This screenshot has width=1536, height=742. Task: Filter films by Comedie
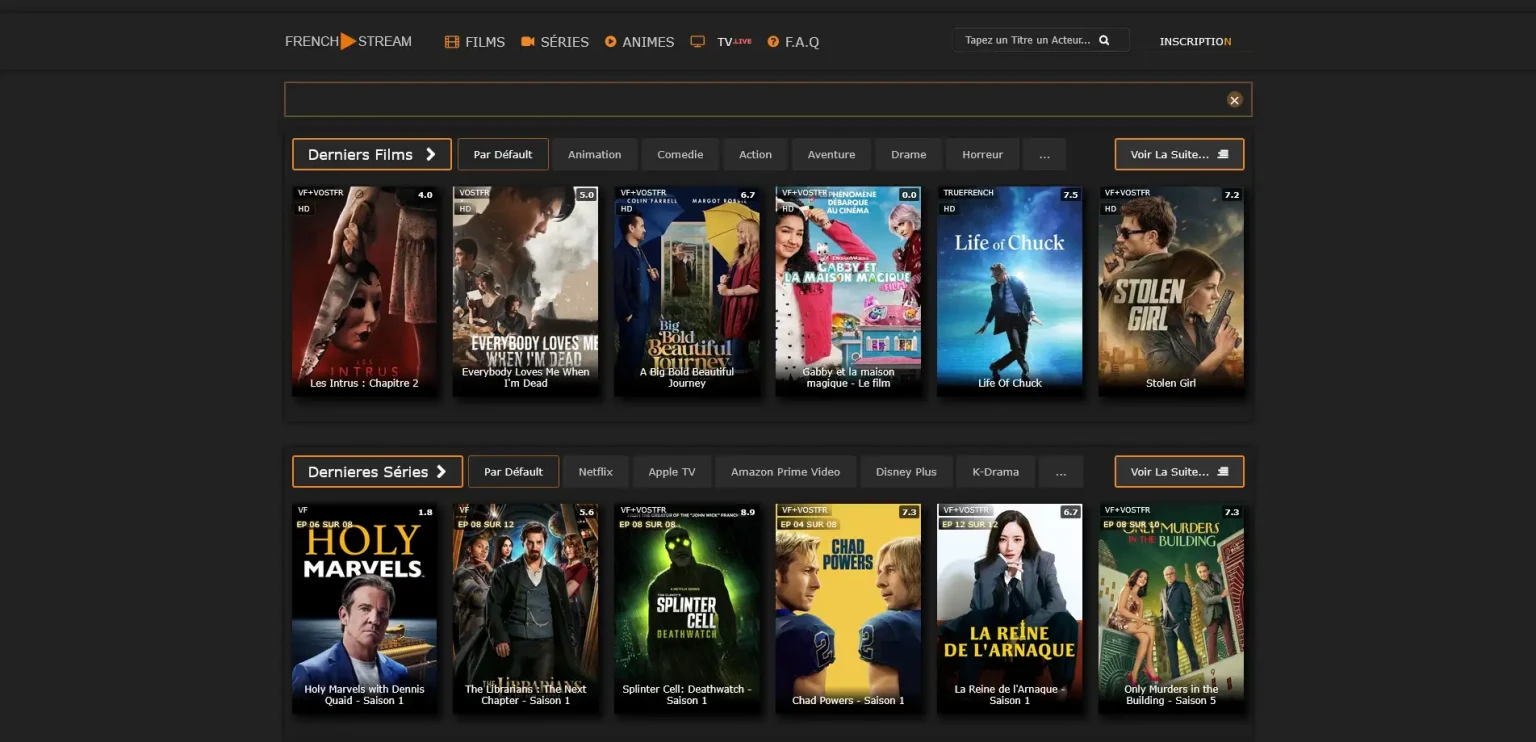[680, 155]
